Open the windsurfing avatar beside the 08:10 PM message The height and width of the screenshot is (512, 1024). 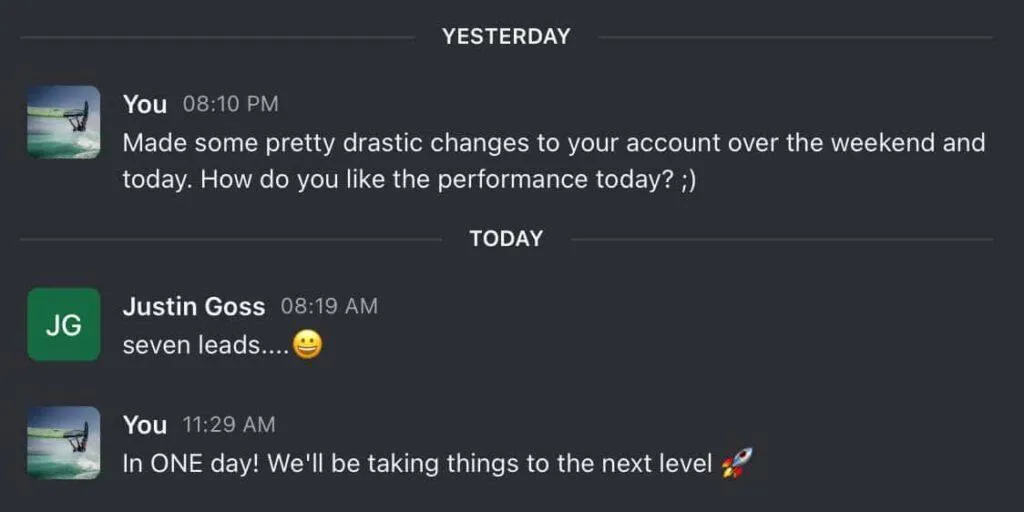click(x=63, y=121)
